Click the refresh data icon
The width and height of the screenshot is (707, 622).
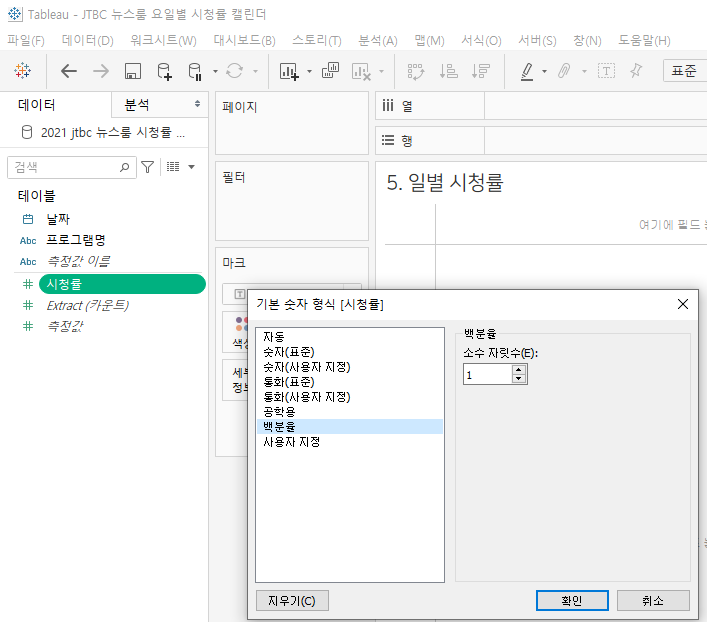pos(234,71)
